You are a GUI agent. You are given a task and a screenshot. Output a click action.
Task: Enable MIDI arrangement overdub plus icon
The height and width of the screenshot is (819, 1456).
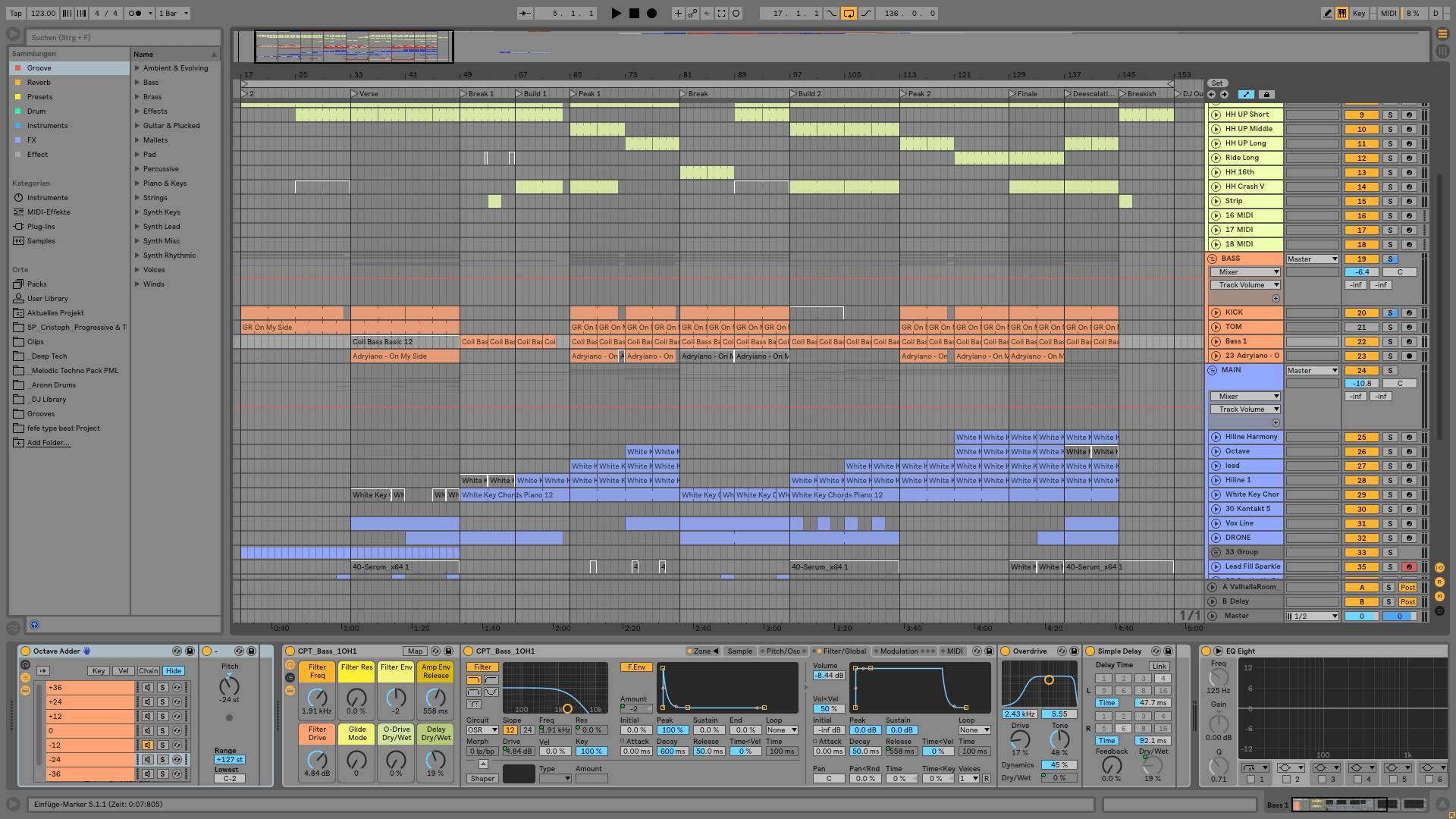point(678,13)
